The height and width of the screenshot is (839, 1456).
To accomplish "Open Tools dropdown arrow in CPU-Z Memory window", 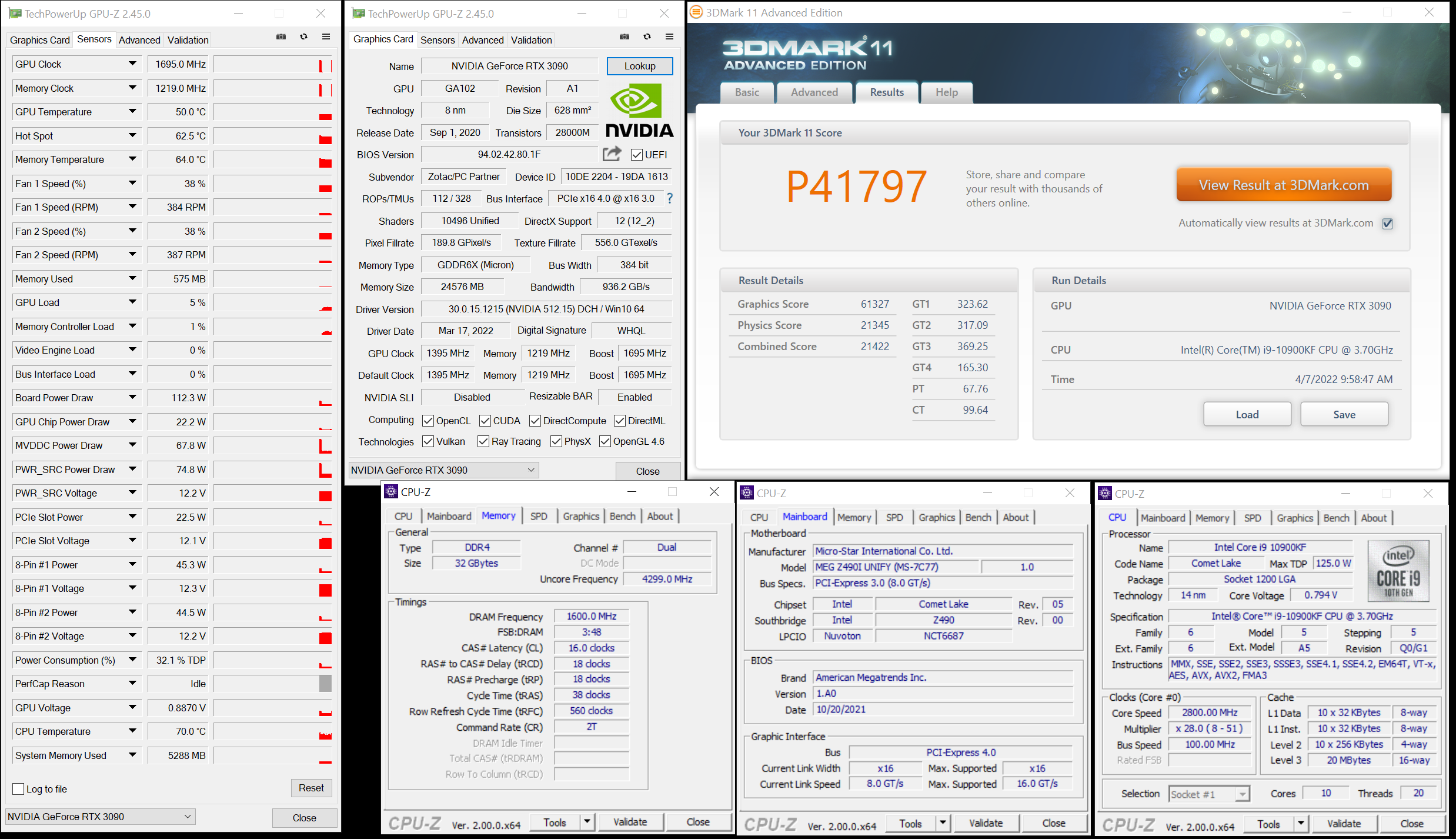I will coord(587,822).
